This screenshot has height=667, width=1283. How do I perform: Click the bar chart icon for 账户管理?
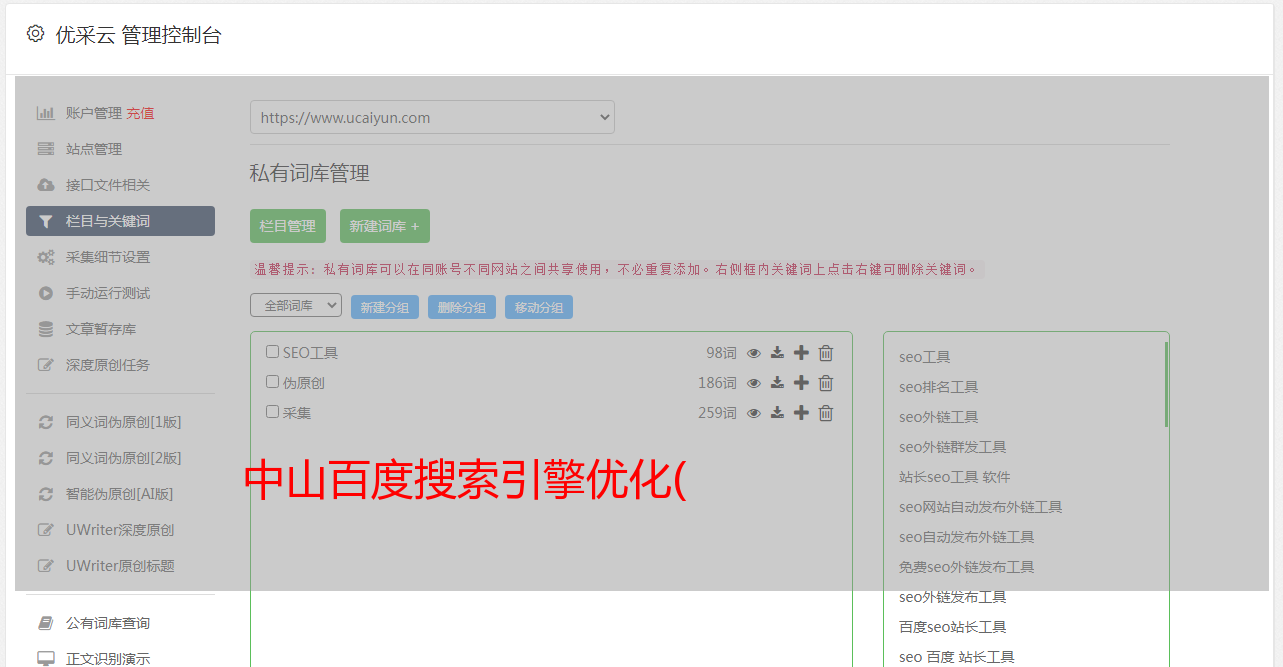pyautogui.click(x=45, y=113)
